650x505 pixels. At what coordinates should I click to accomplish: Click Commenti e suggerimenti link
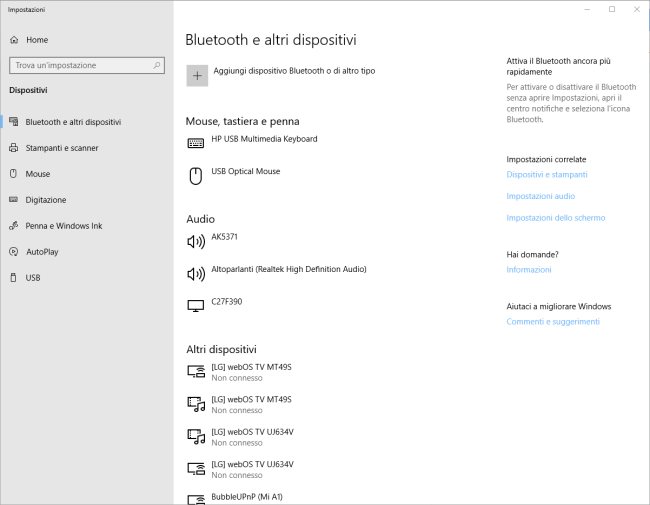pos(553,322)
